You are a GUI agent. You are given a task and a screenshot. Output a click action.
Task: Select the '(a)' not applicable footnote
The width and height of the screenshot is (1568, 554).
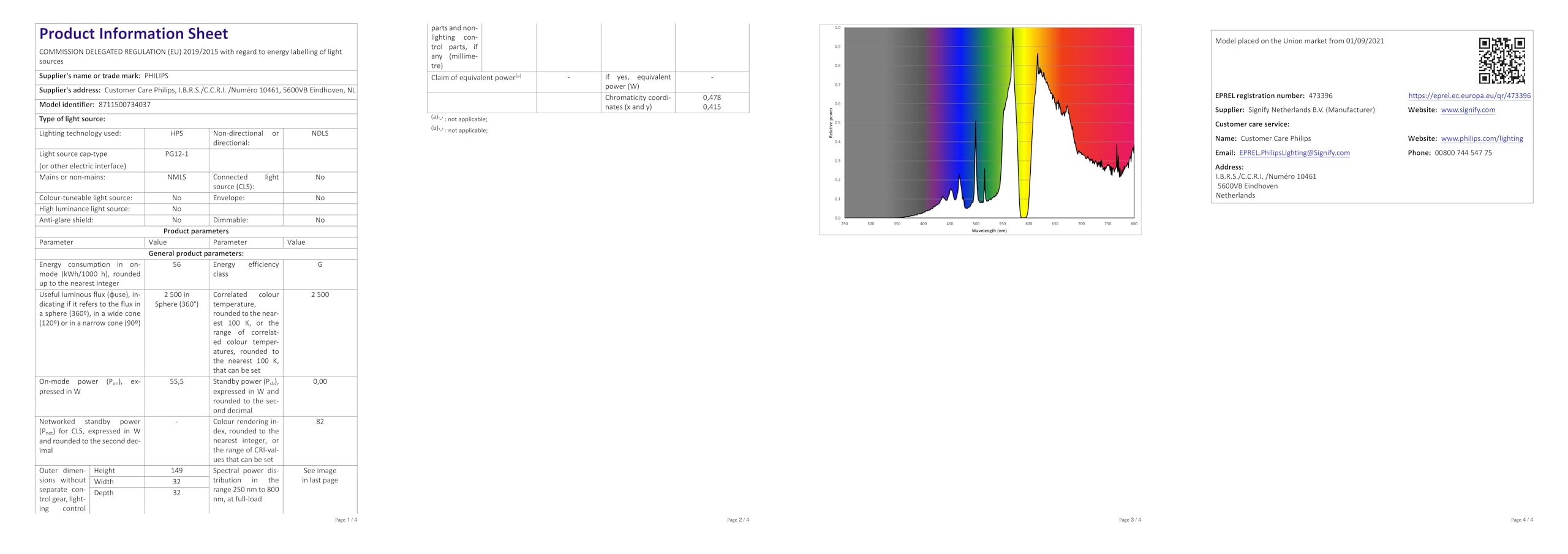(459, 119)
